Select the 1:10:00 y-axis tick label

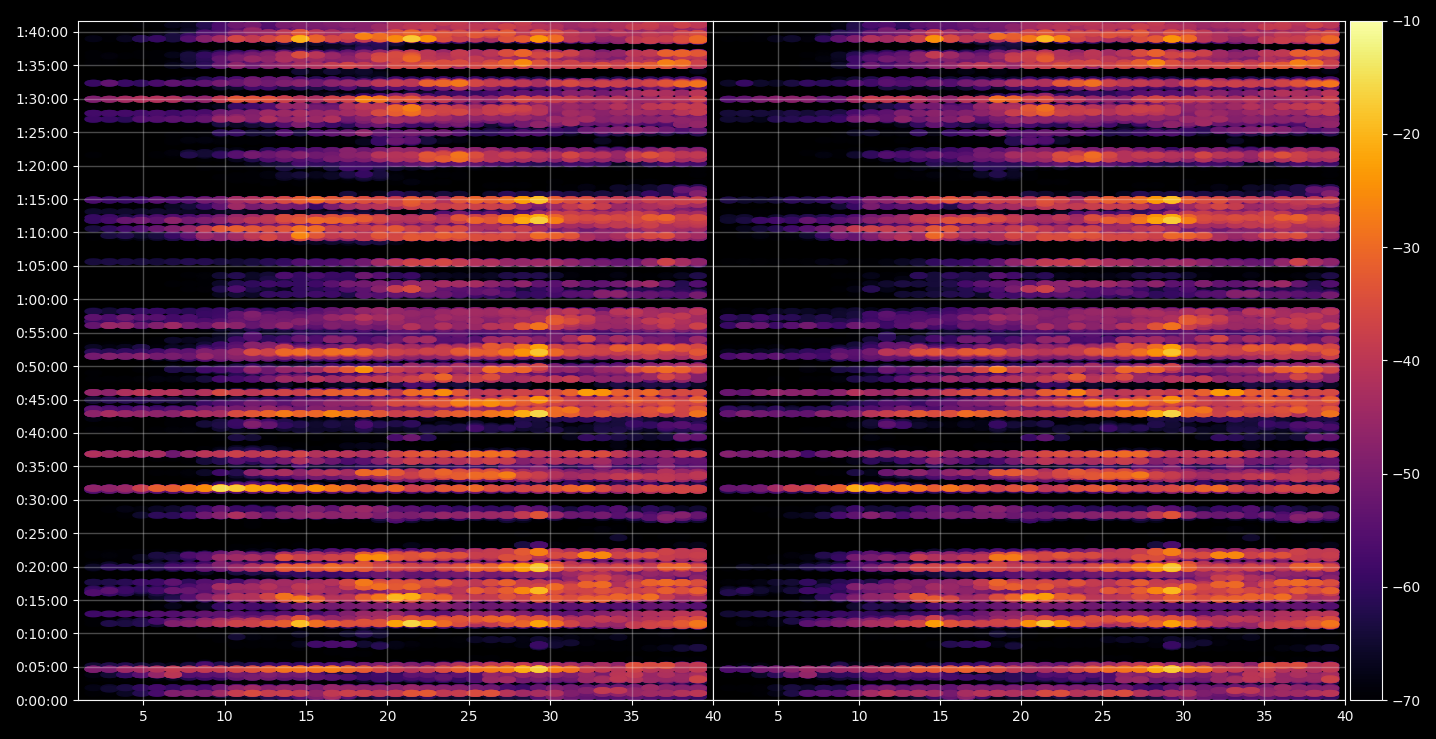coord(42,233)
